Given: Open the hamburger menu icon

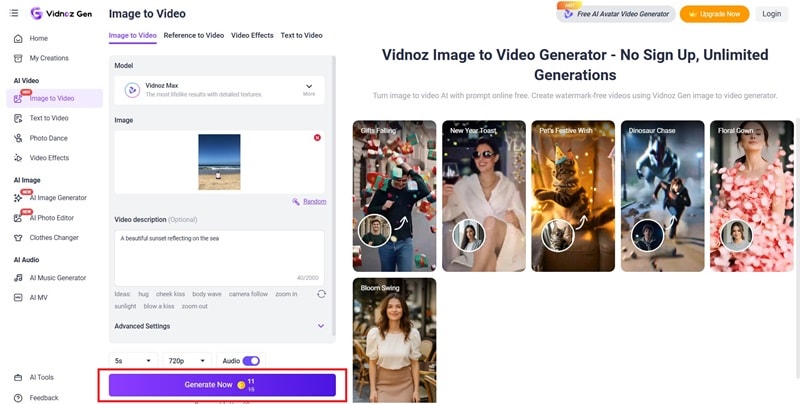Looking at the screenshot, I should tap(14, 13).
